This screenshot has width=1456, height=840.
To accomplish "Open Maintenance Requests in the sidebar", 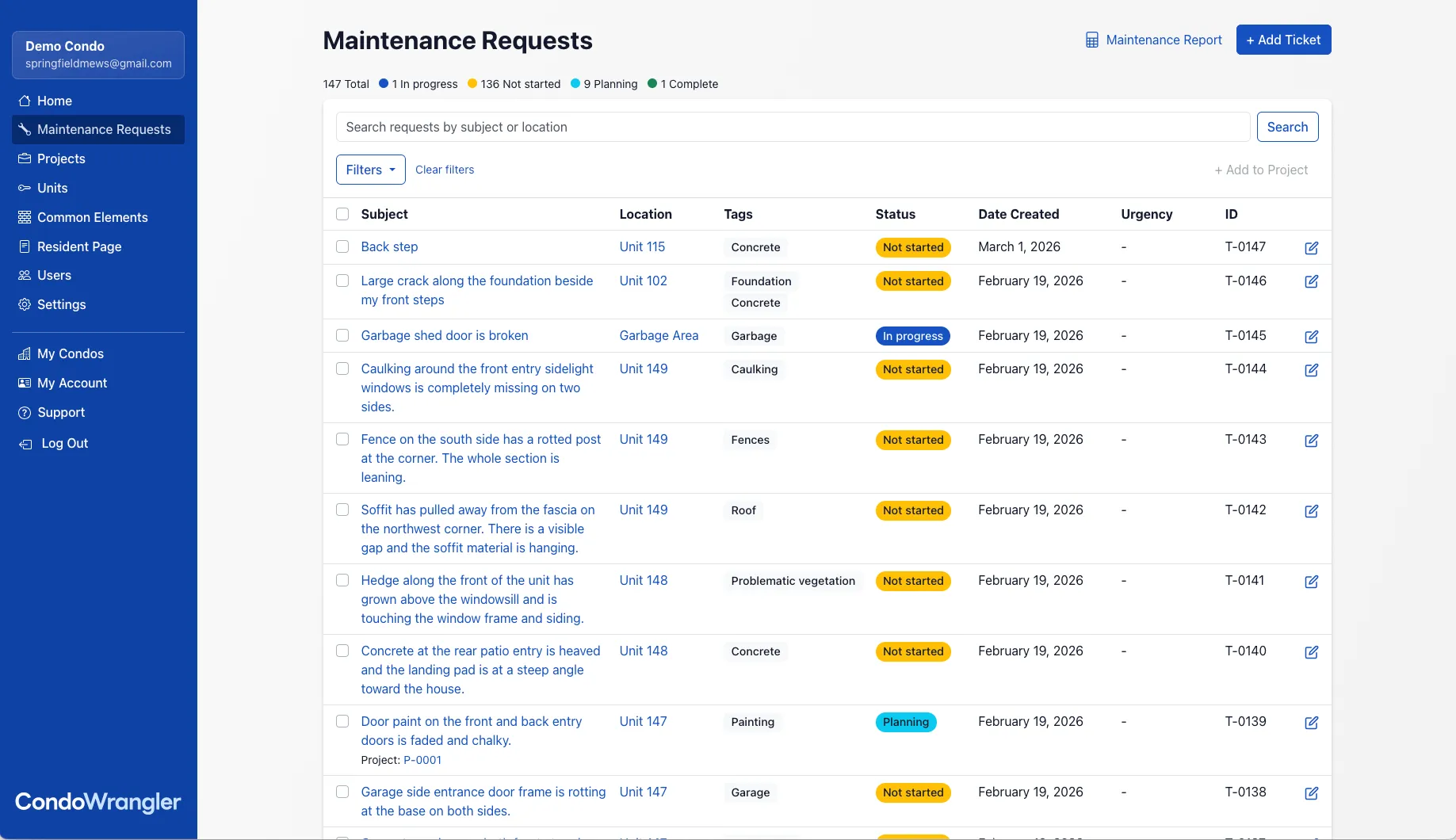I will pyautogui.click(x=98, y=129).
